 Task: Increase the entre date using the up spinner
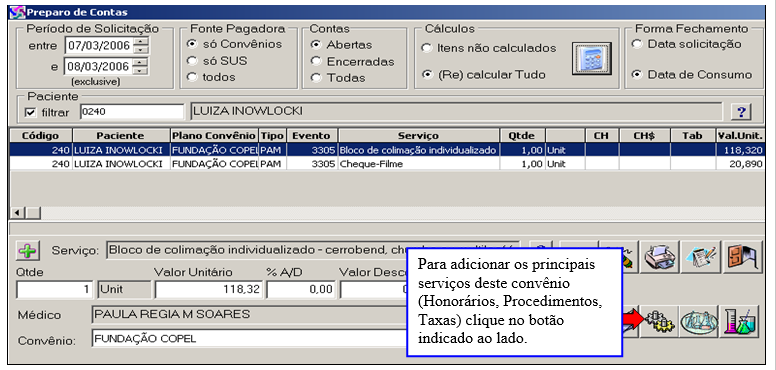(141, 42)
